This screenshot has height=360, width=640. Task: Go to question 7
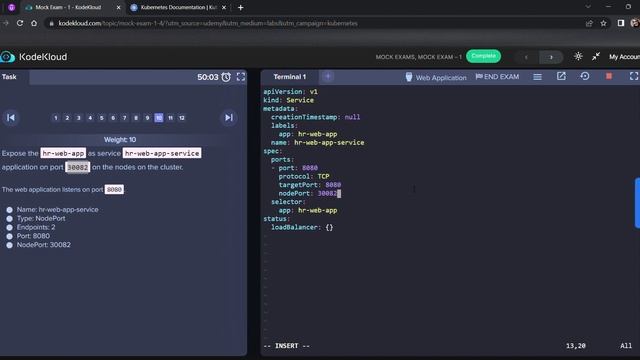click(x=124, y=118)
